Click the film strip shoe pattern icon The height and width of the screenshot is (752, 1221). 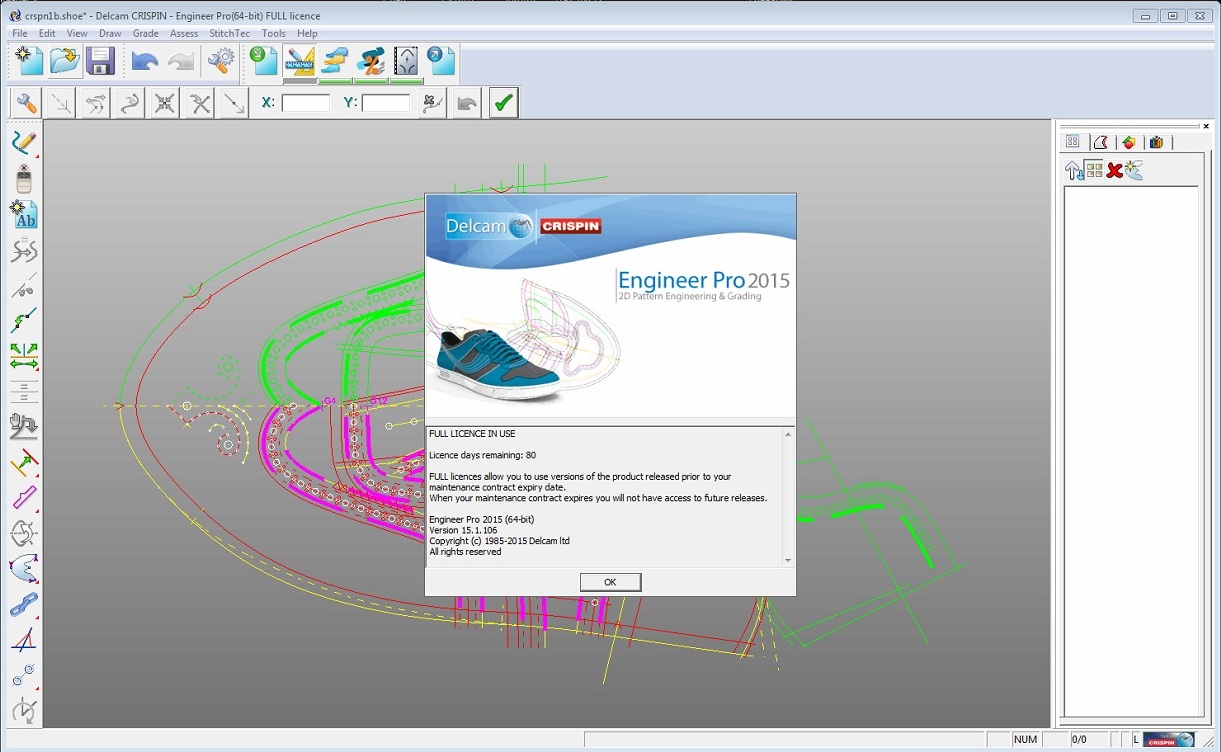pyautogui.click(x=406, y=61)
